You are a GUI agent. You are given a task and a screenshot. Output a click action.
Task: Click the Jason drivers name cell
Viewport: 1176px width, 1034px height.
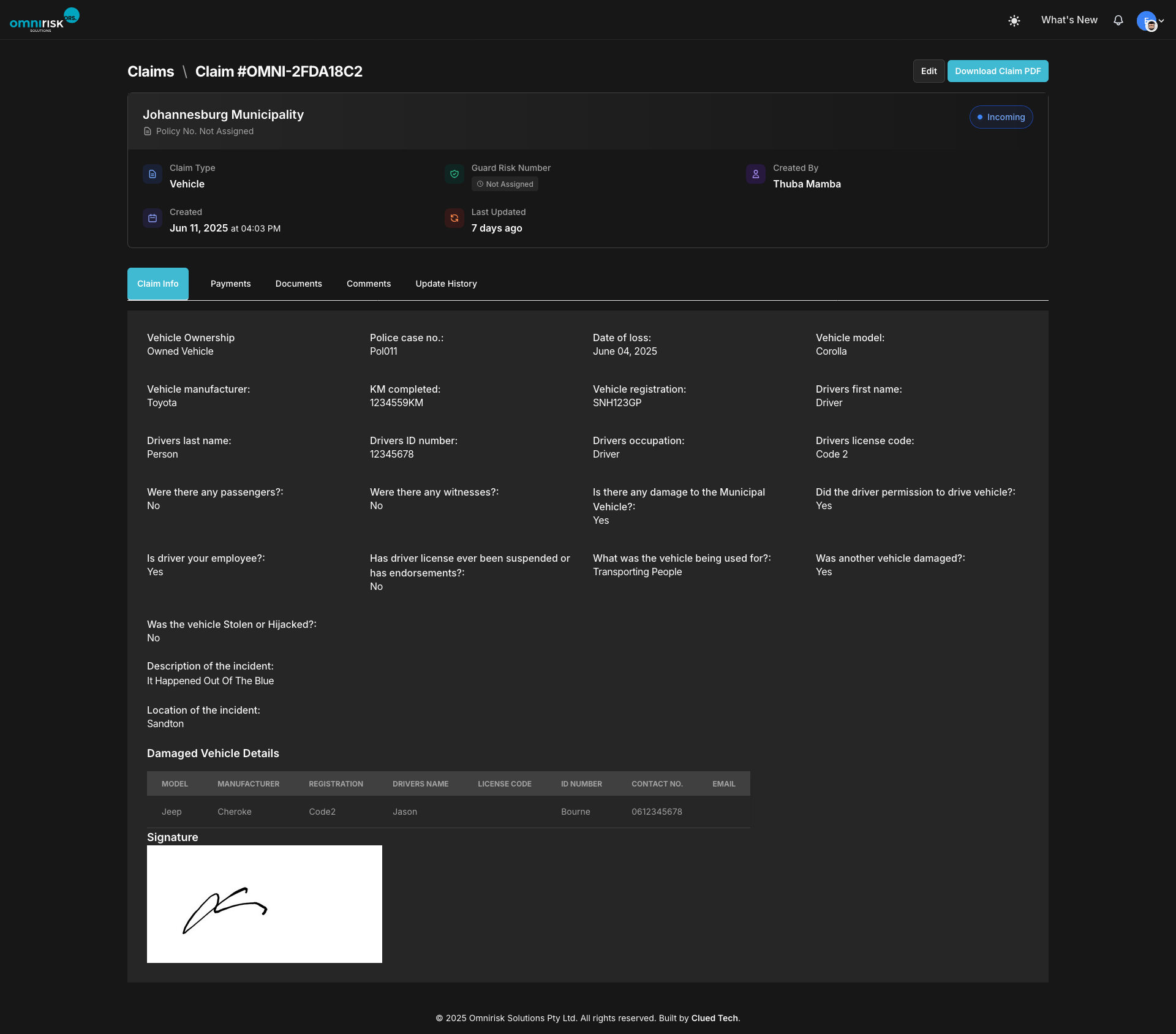(x=404, y=812)
